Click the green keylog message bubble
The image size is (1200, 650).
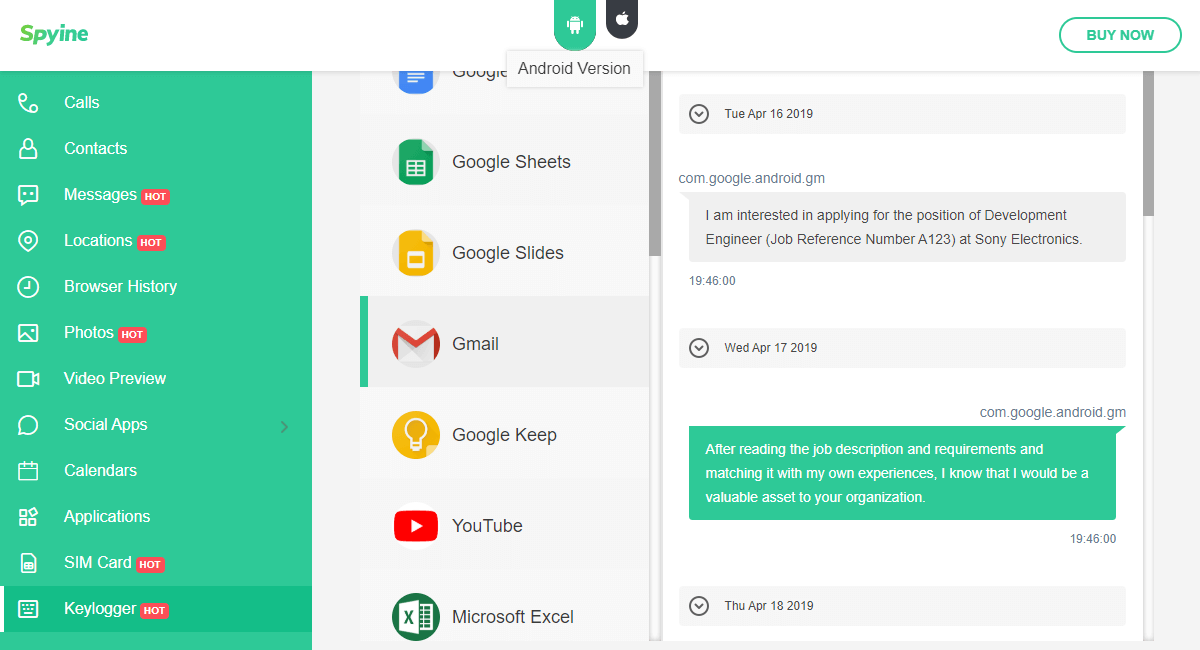(902, 473)
